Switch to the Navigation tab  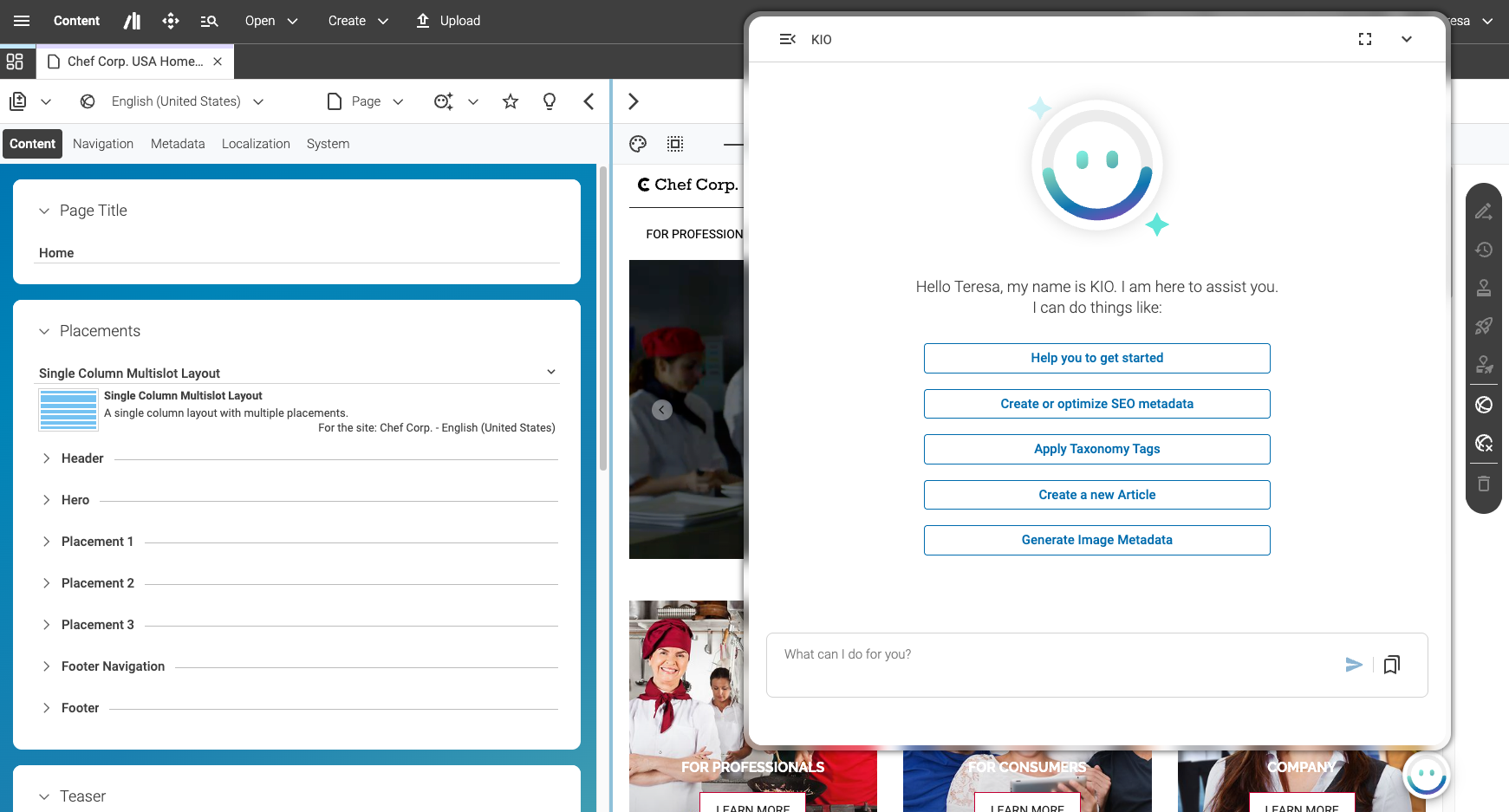(103, 144)
